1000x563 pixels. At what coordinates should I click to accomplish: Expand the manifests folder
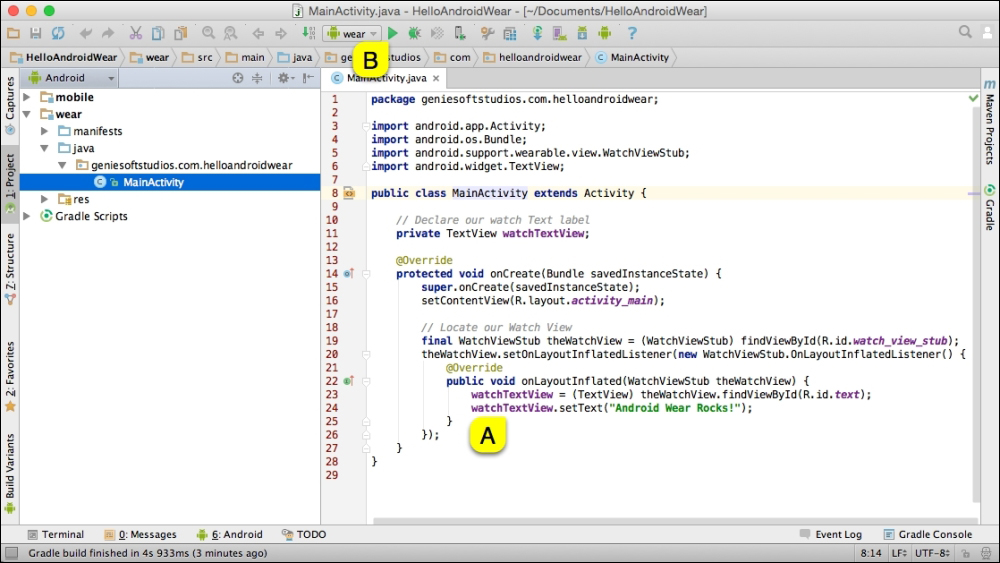coord(45,131)
